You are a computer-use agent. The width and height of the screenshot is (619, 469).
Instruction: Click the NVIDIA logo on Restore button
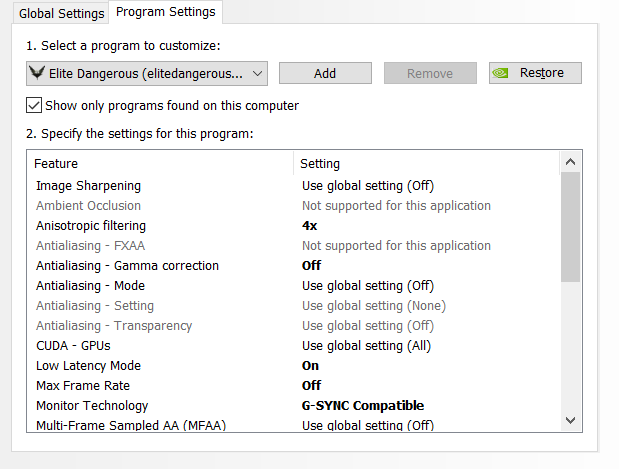500,73
